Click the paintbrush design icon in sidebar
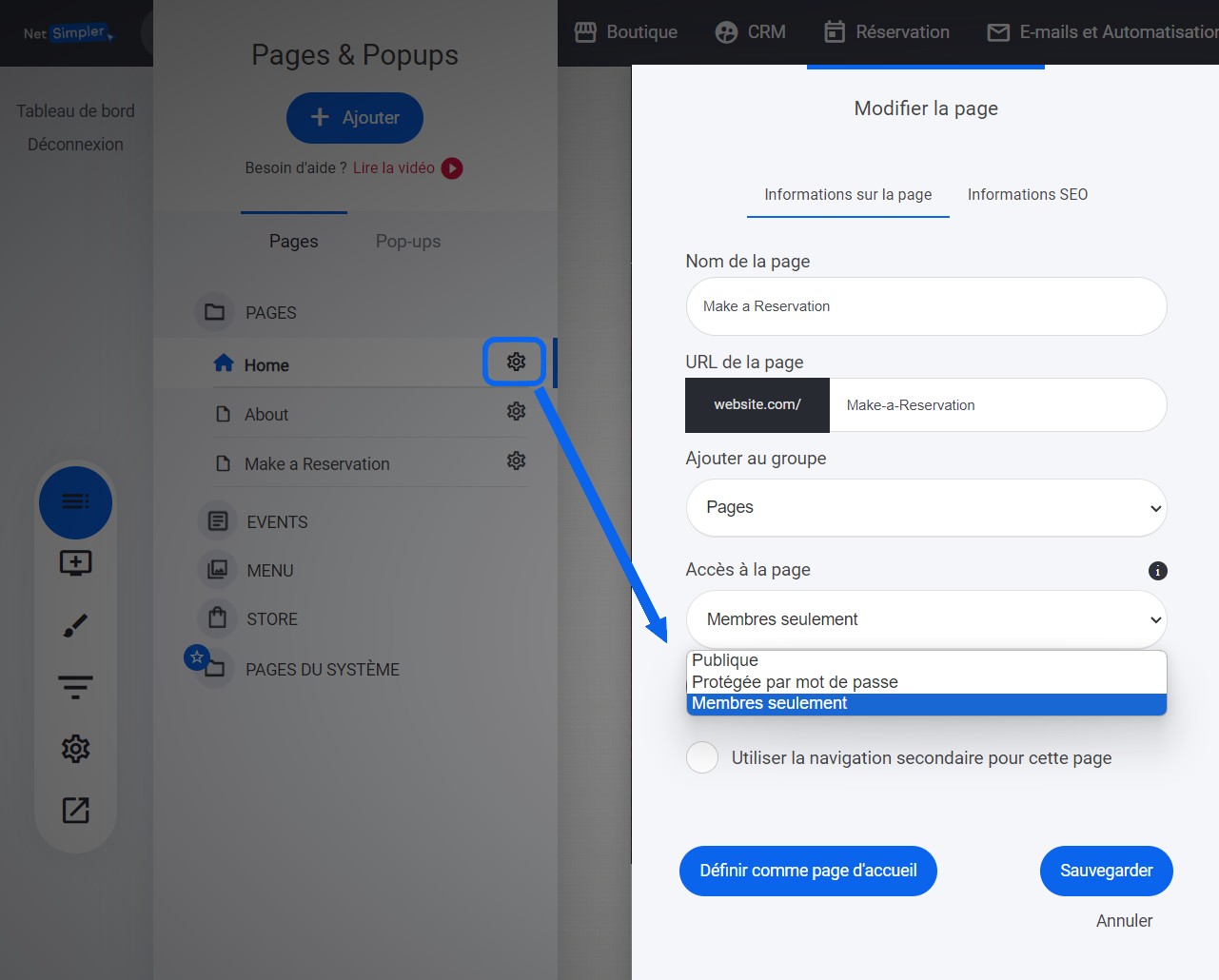 pos(75,625)
